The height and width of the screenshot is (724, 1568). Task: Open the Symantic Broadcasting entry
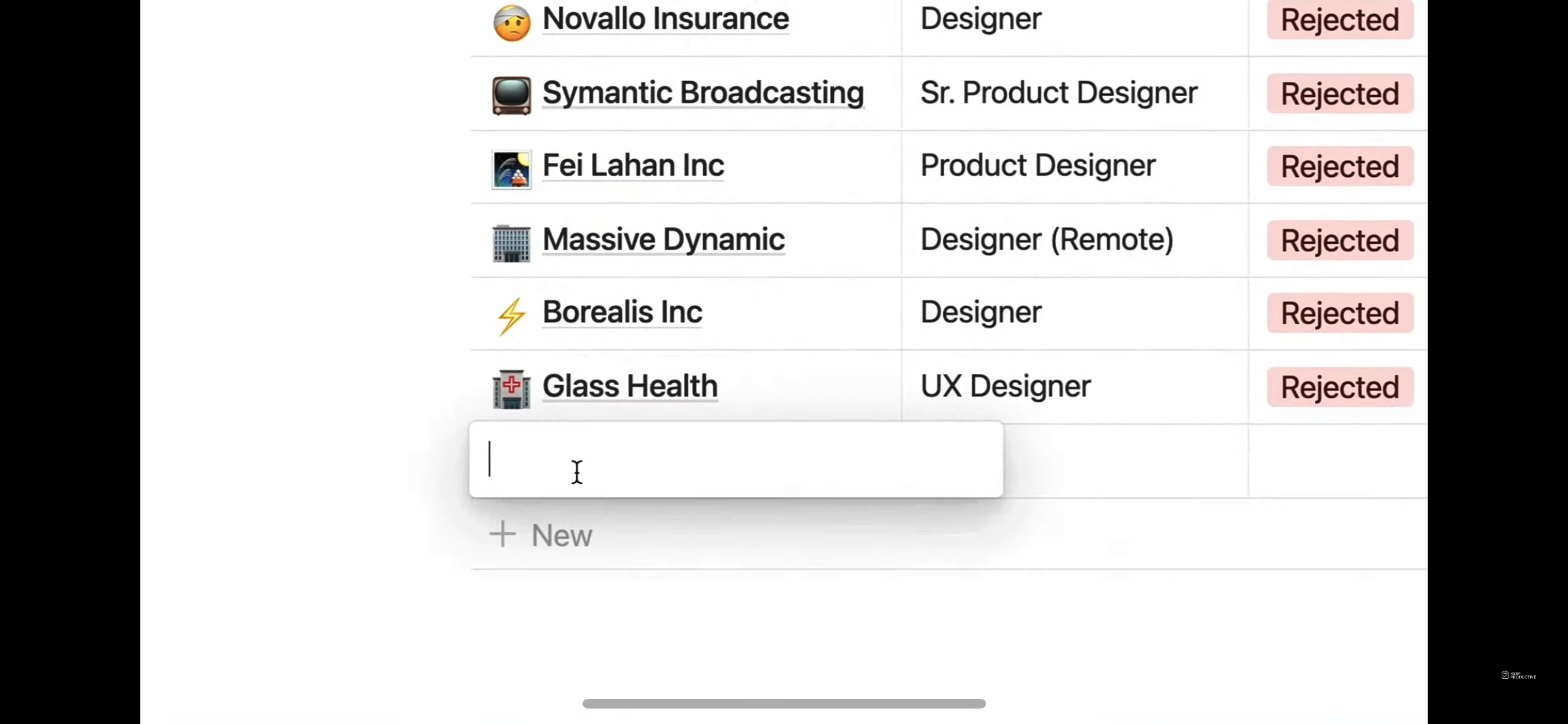tap(703, 93)
